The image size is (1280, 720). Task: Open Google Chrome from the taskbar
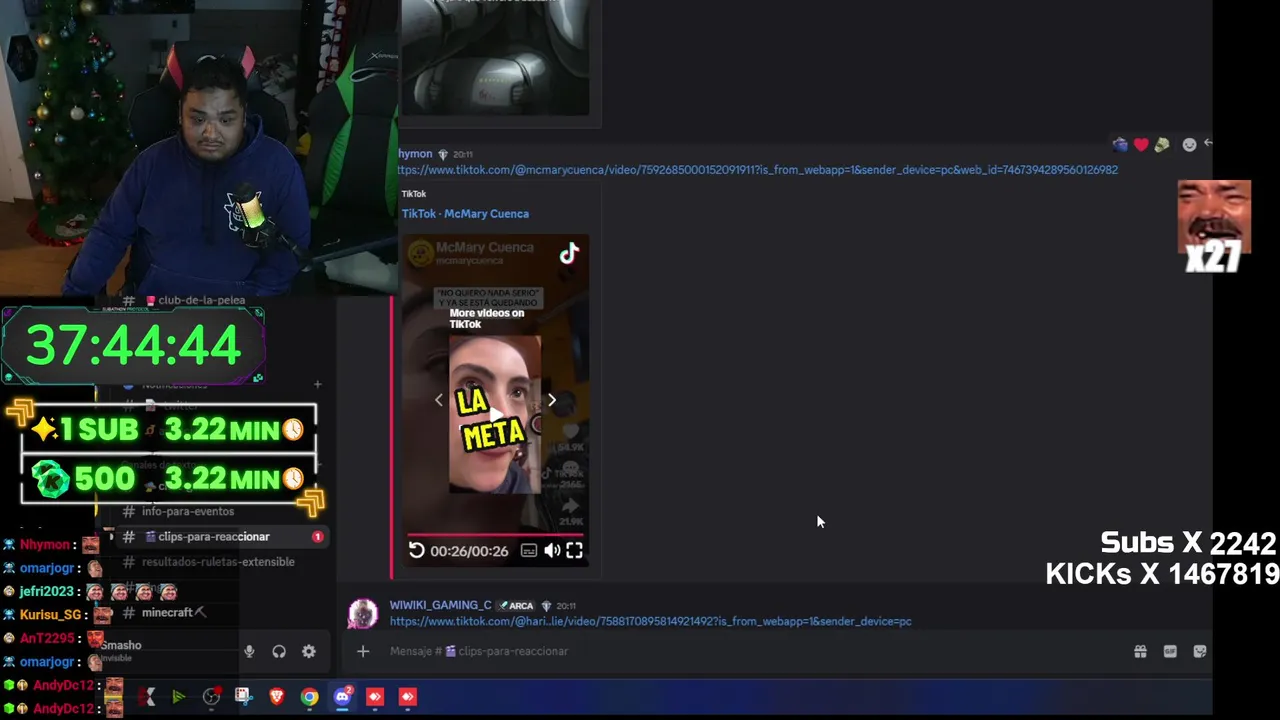pyautogui.click(x=309, y=697)
